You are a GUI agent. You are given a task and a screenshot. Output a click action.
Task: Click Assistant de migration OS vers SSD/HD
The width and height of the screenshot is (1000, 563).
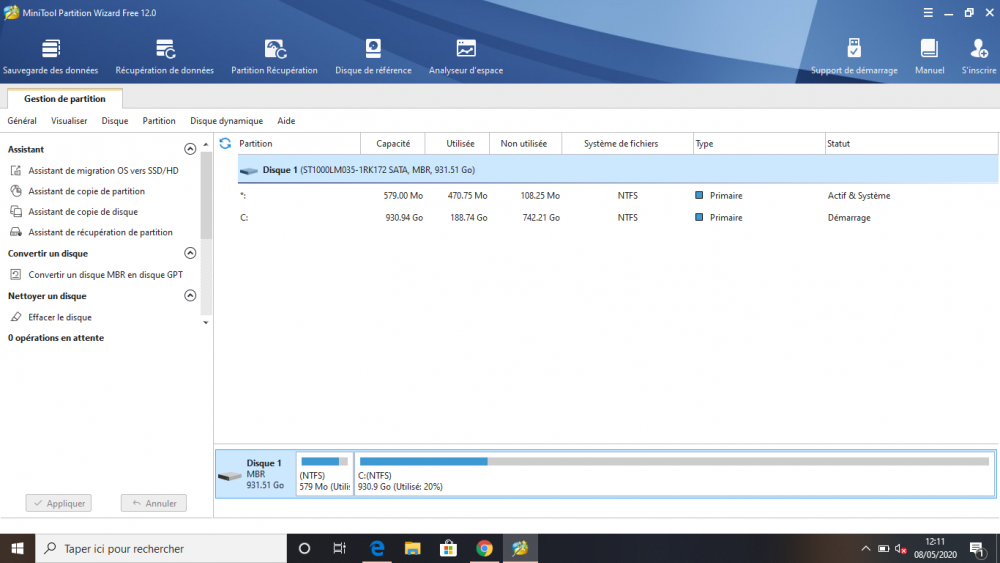(103, 171)
